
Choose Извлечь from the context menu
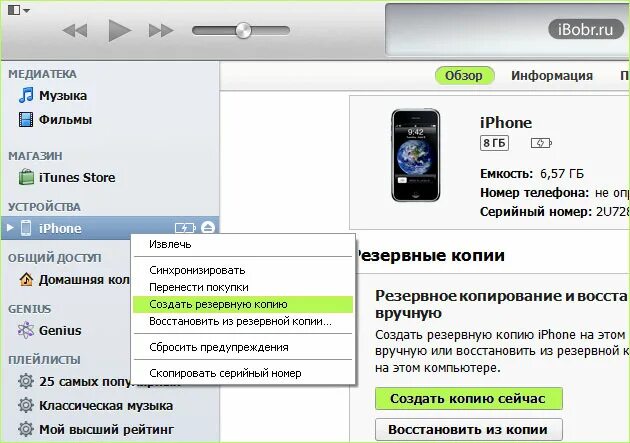(243, 244)
